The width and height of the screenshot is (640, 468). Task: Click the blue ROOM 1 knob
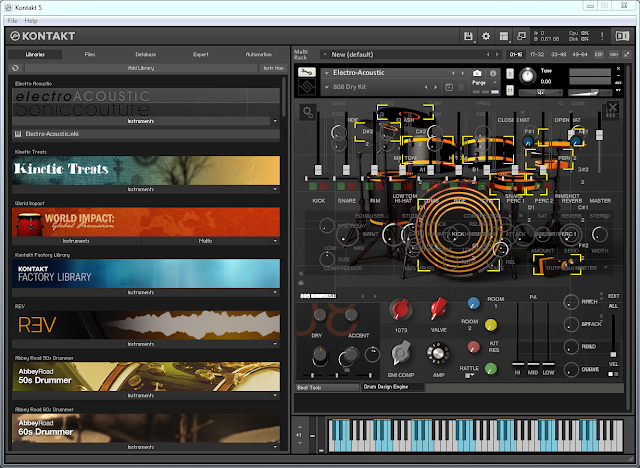(473, 303)
